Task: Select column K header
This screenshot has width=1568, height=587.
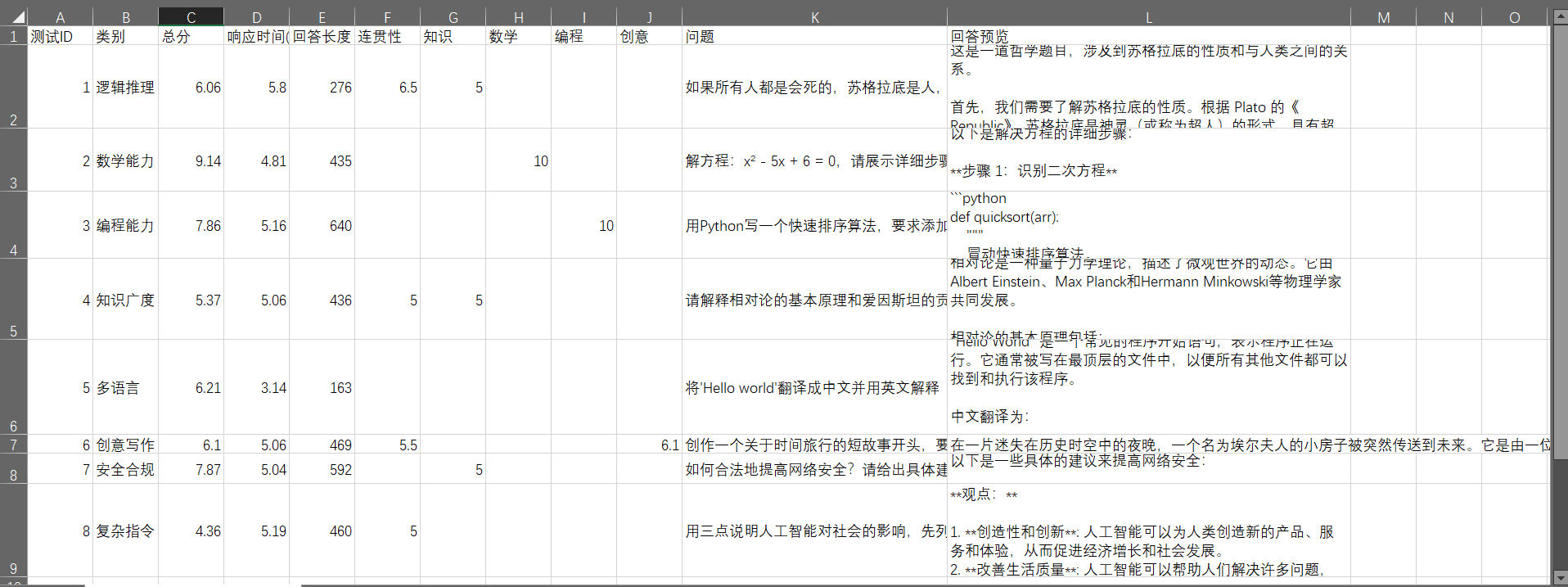Action: pos(814,17)
